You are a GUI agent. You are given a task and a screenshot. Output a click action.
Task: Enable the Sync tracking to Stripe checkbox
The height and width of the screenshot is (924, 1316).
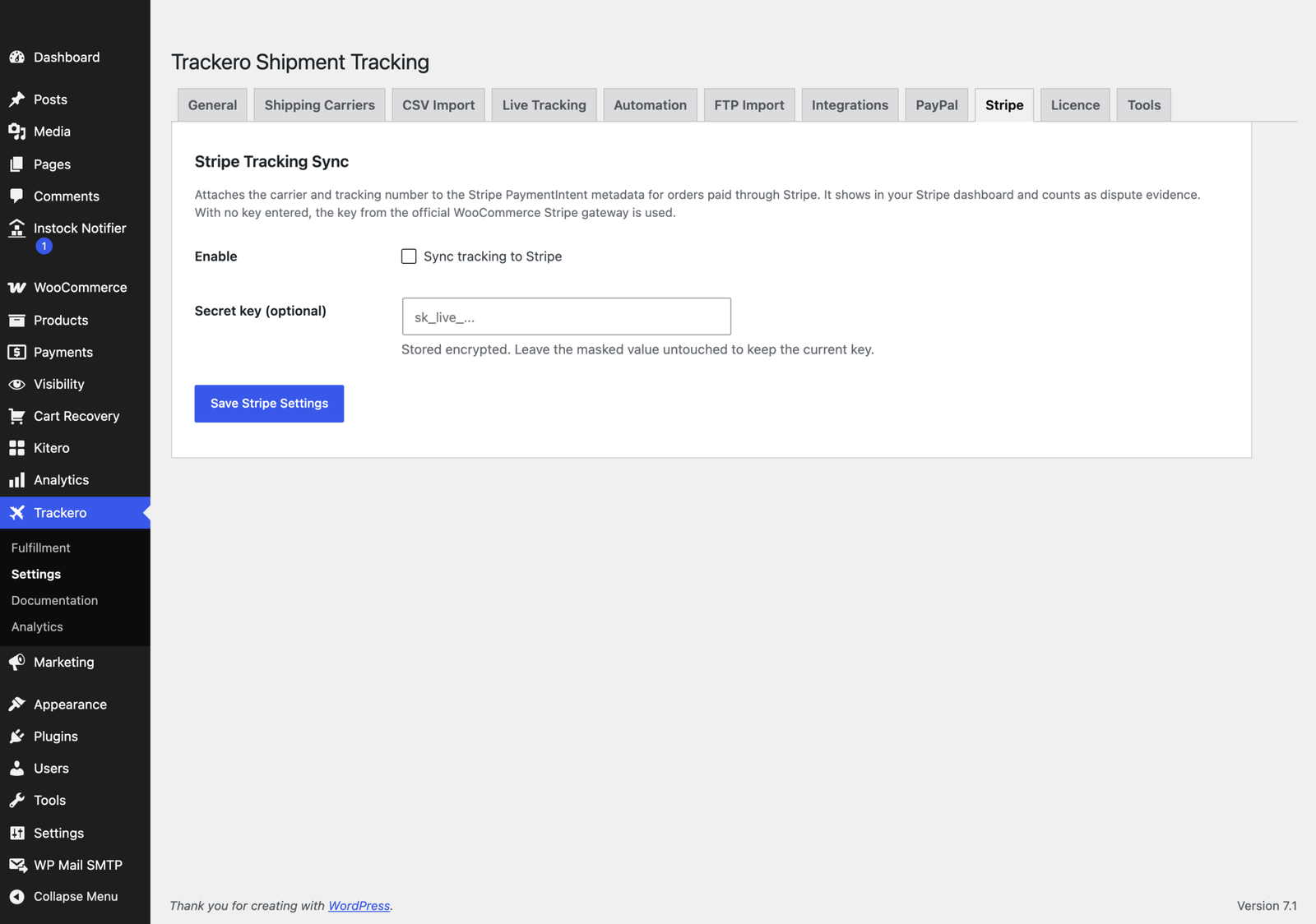[409, 256]
